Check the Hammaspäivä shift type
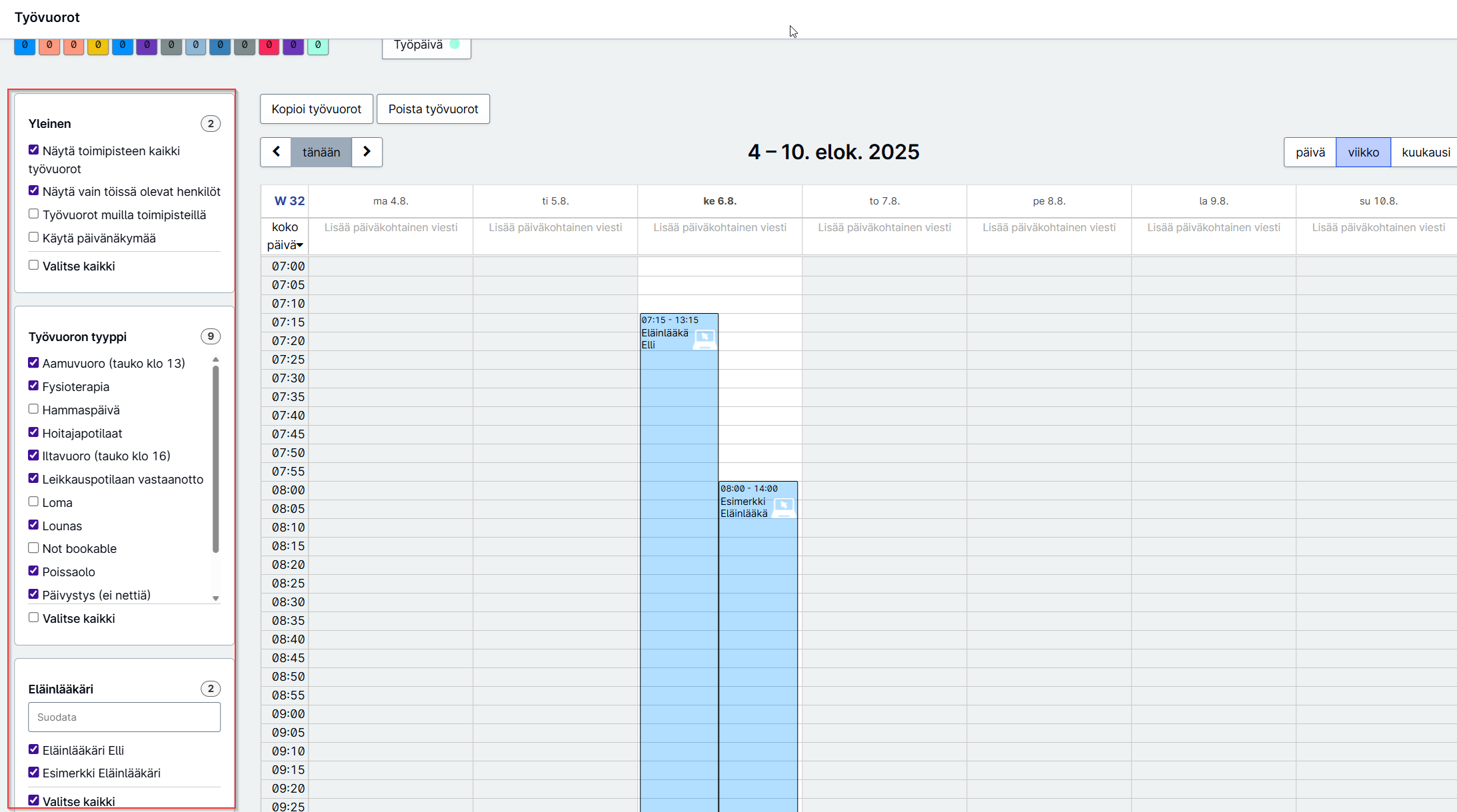Viewport: 1457px width, 812px height. [x=33, y=409]
